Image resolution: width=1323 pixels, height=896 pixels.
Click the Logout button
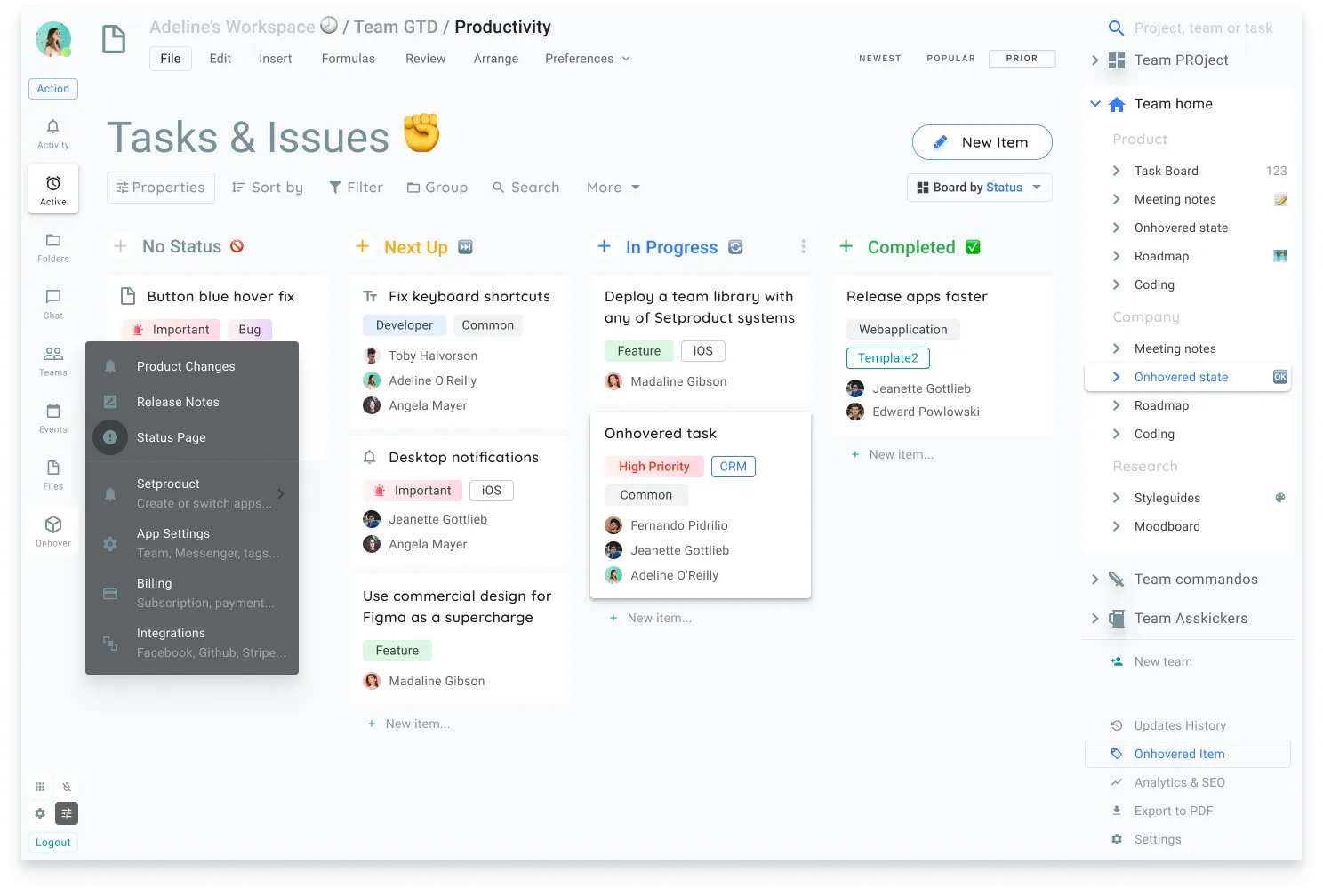pos(52,842)
